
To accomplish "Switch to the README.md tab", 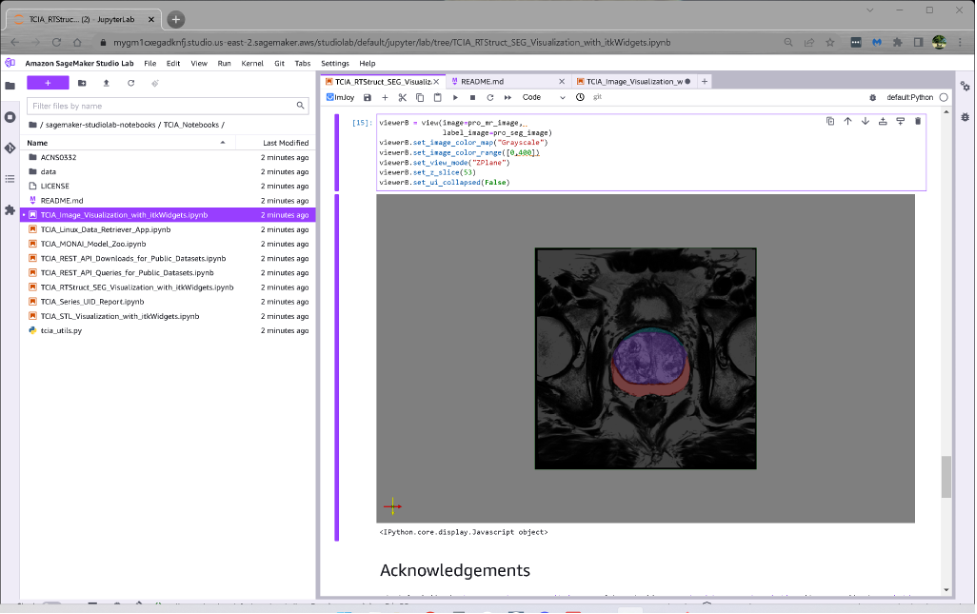I will (x=481, y=81).
